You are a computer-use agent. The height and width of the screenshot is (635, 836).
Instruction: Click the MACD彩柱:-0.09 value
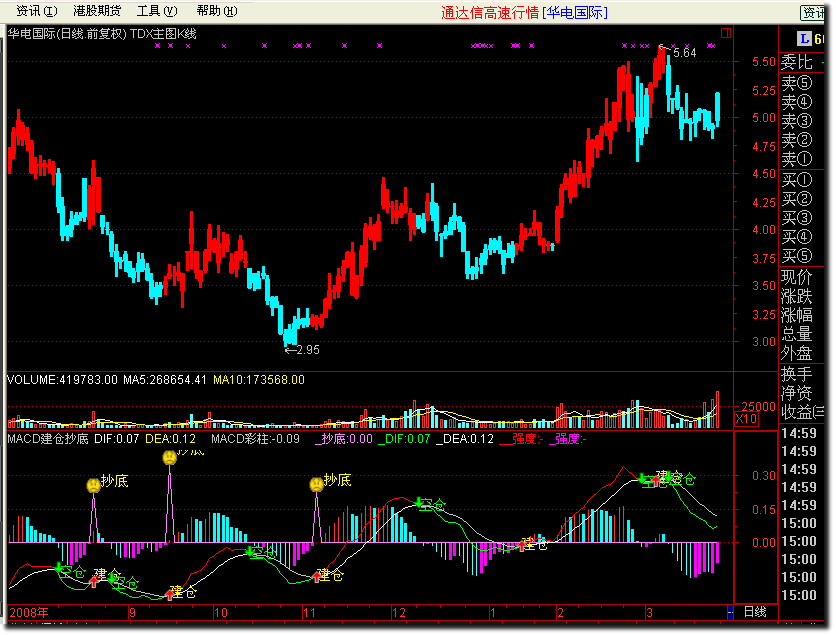coord(255,439)
